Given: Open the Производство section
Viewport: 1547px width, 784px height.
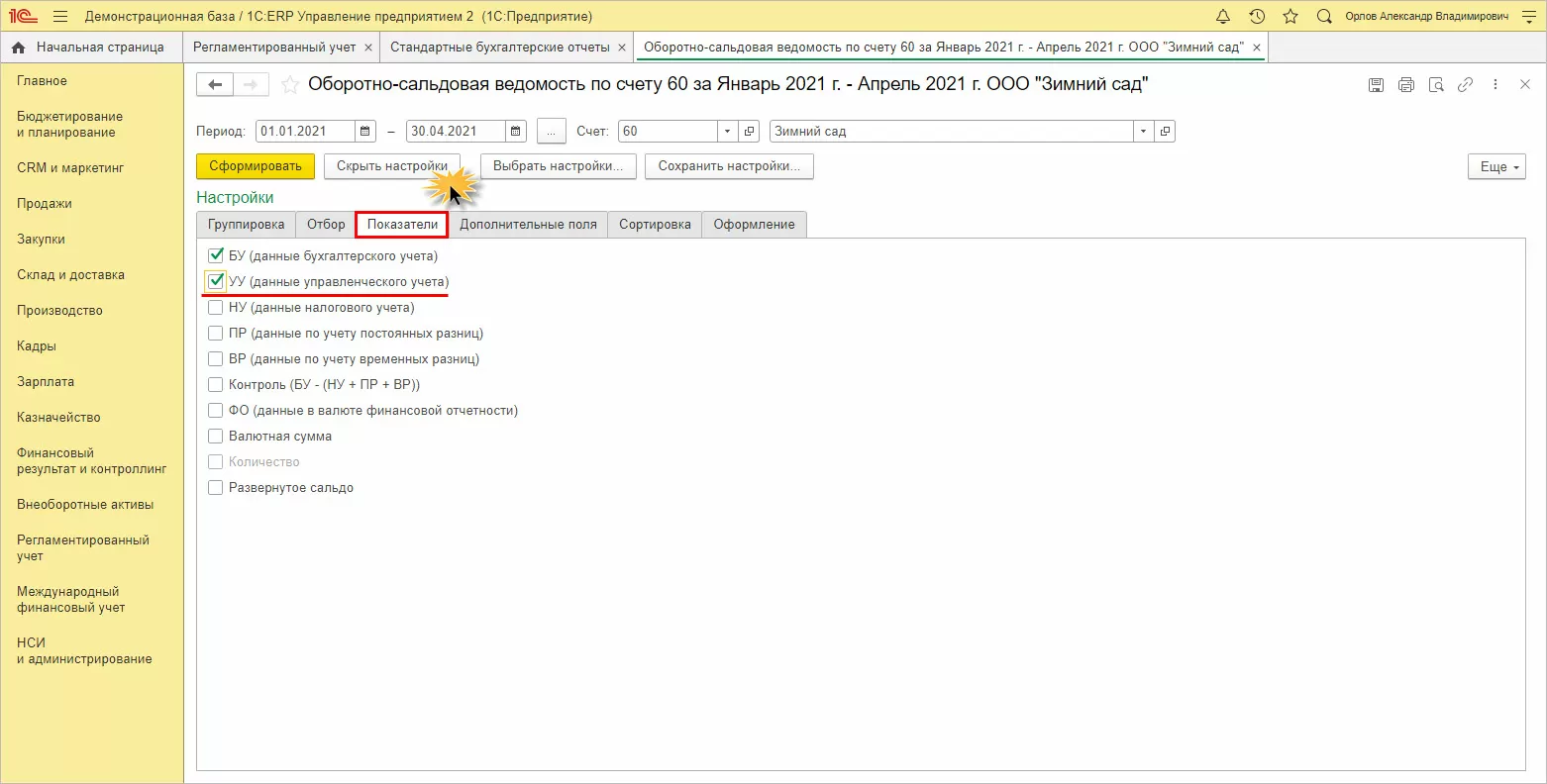Looking at the screenshot, I should click(59, 311).
